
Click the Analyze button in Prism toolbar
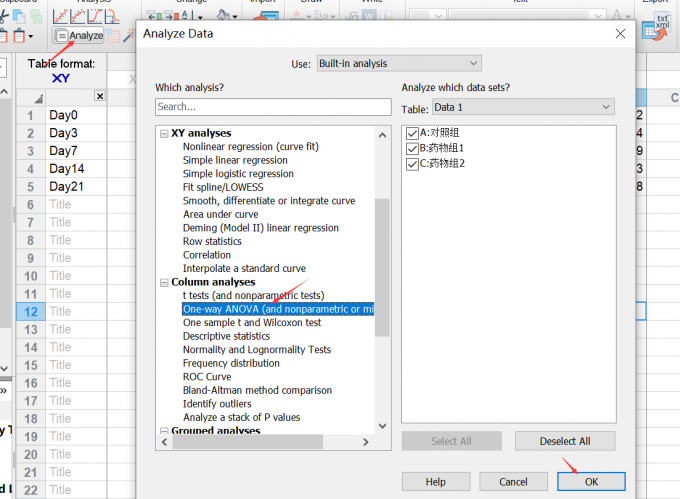coord(78,36)
